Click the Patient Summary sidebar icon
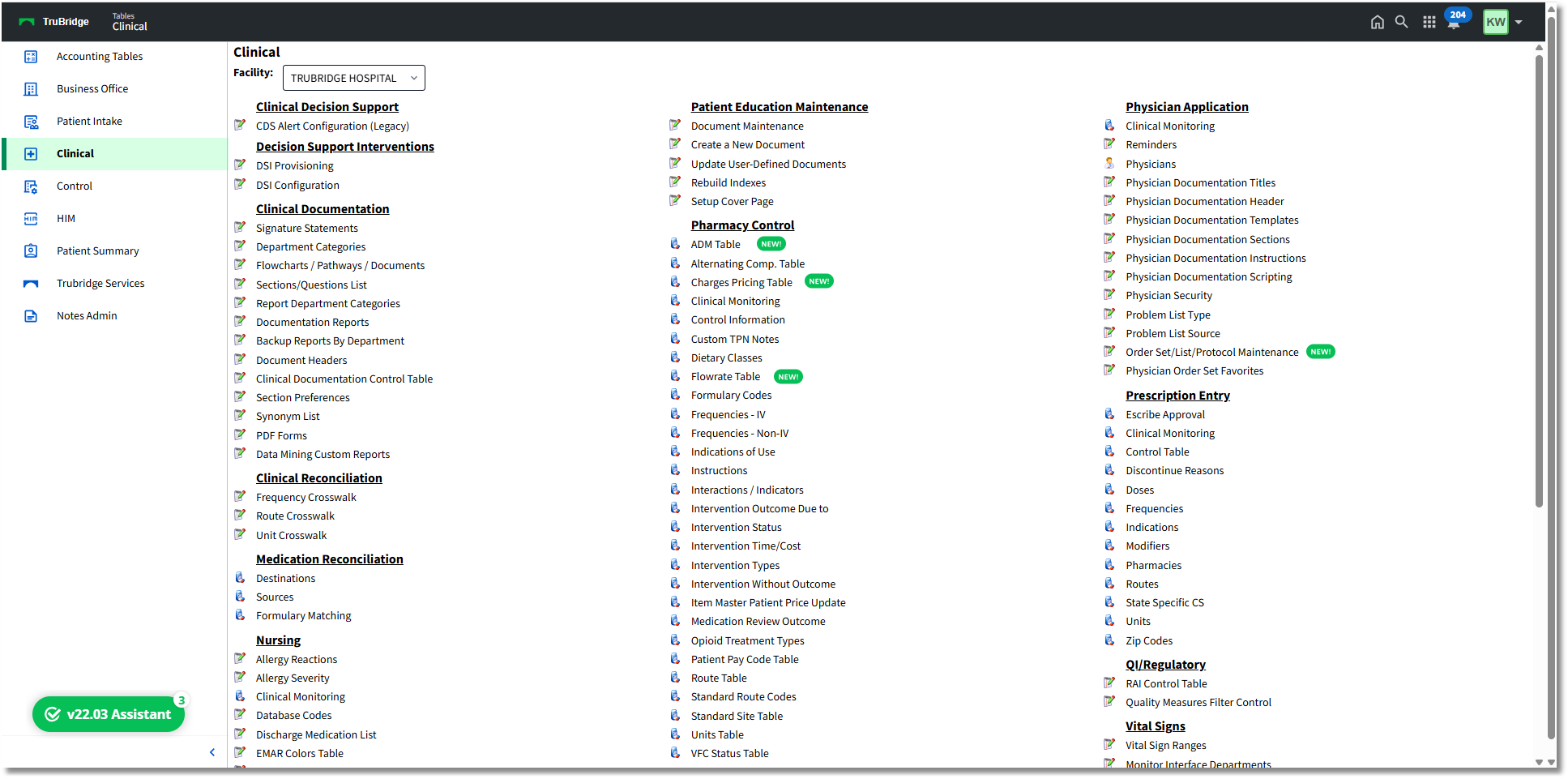Image resolution: width=1568 pixels, height=779 pixels. (31, 251)
